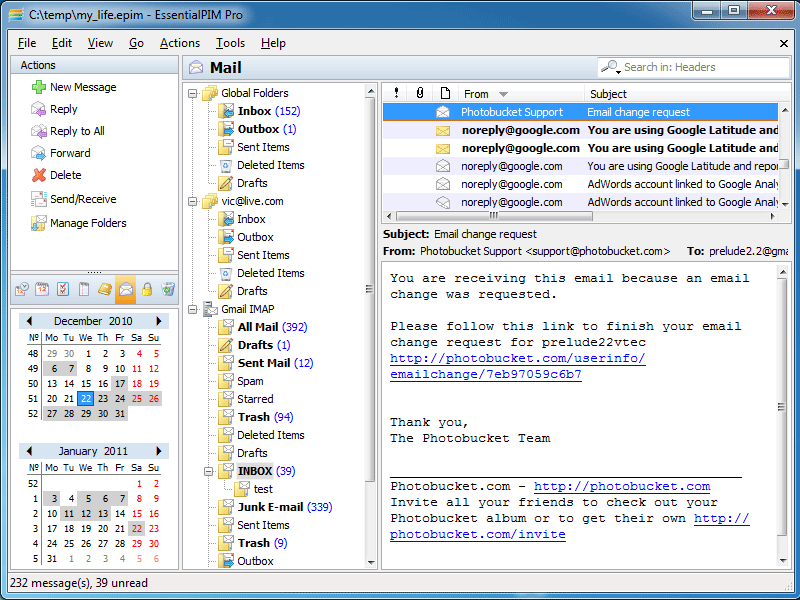The width and height of the screenshot is (800, 600).
Task: Click the Subject column header
Action: (681, 93)
